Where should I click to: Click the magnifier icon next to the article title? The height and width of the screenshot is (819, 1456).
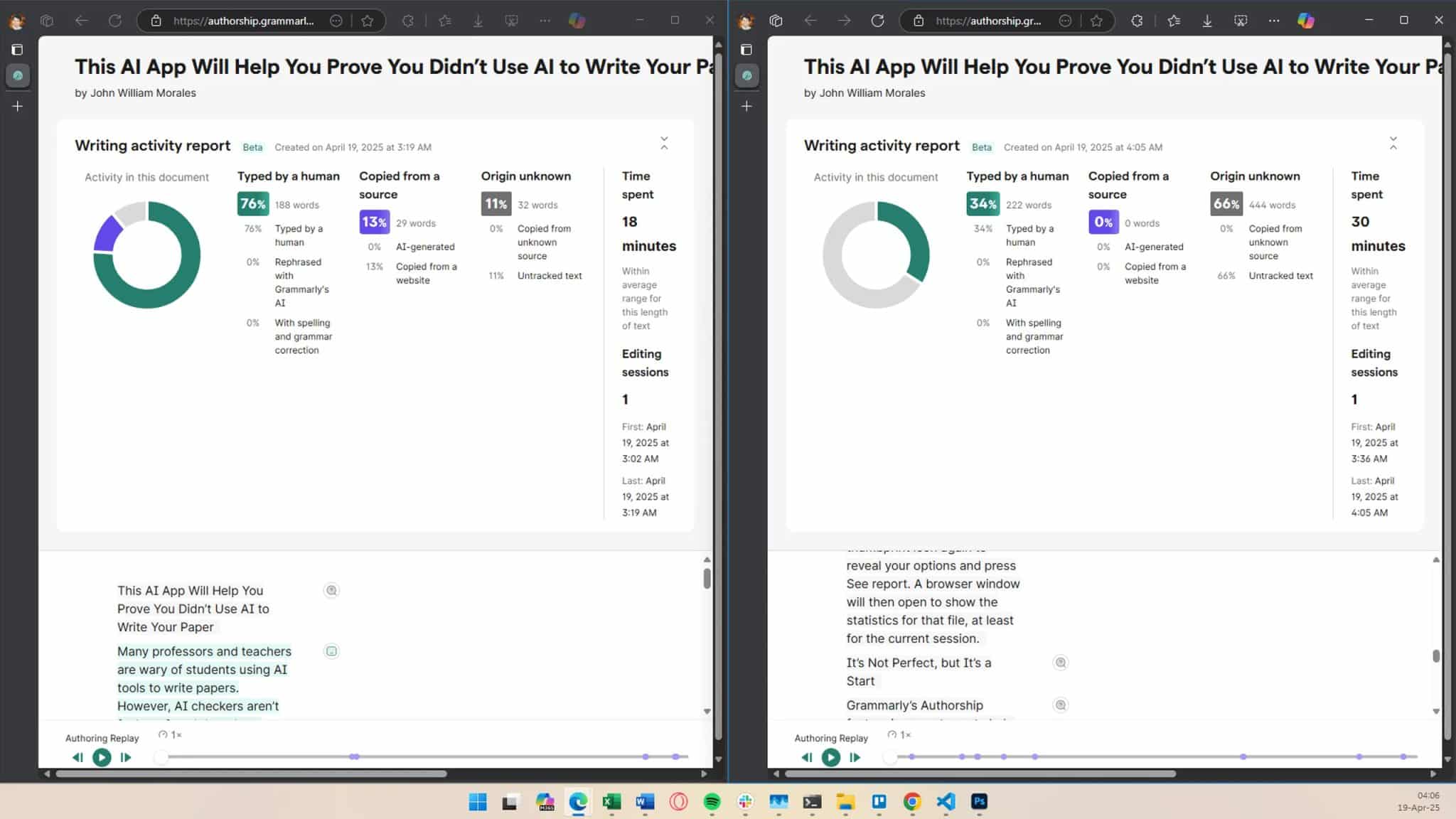click(x=331, y=590)
